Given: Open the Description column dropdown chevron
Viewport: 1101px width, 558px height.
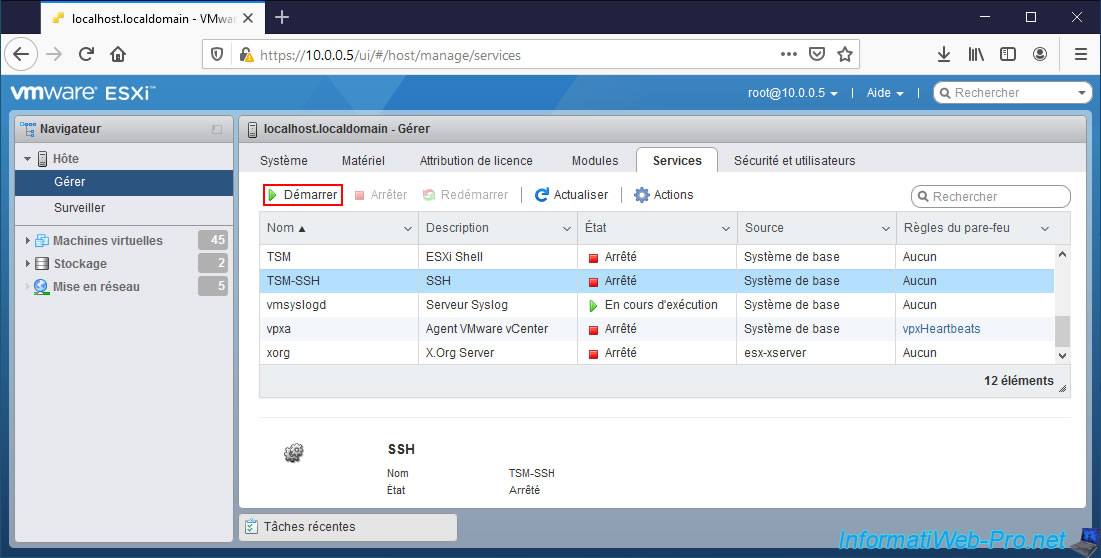Looking at the screenshot, I should tap(567, 229).
